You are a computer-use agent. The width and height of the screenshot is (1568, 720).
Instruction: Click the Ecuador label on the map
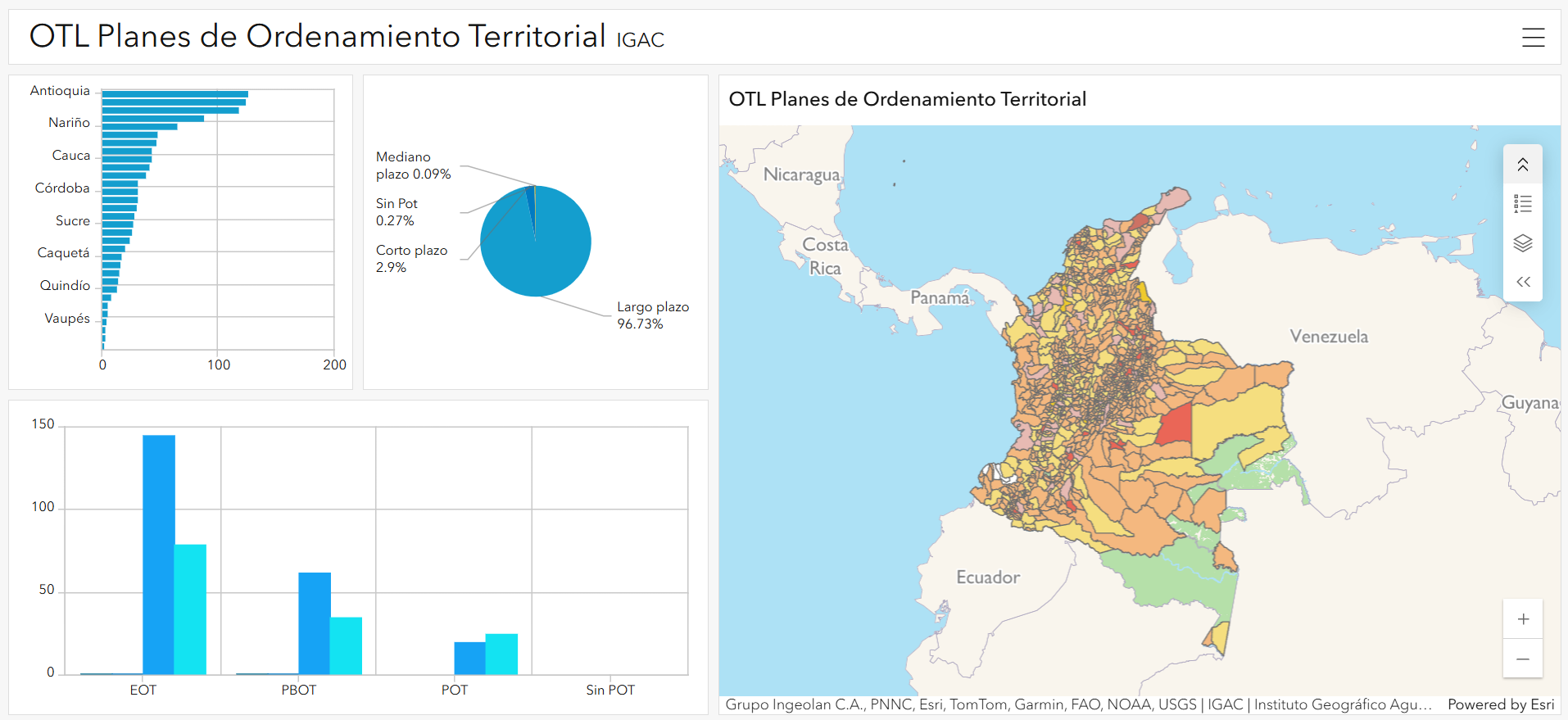987,577
